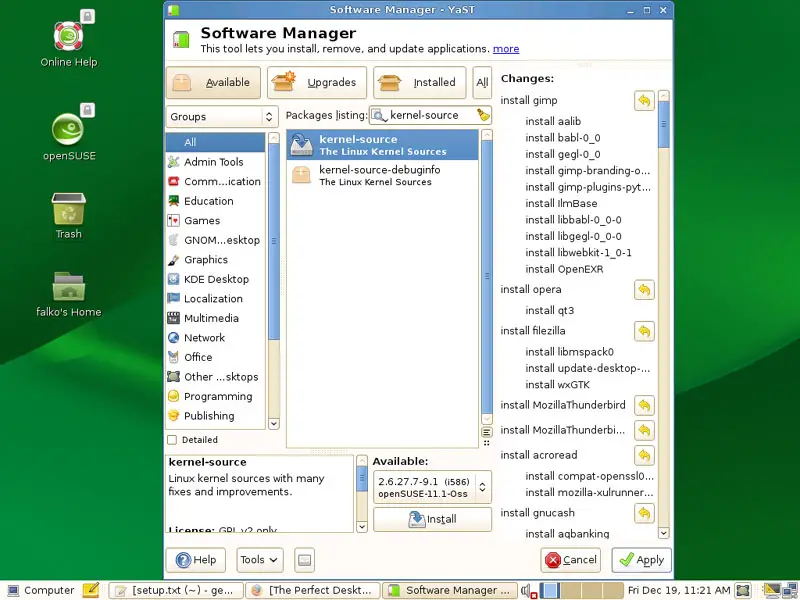The height and width of the screenshot is (600, 800).
Task: Switch to the setup.txt gedit taskbar window
Action: pos(176,590)
